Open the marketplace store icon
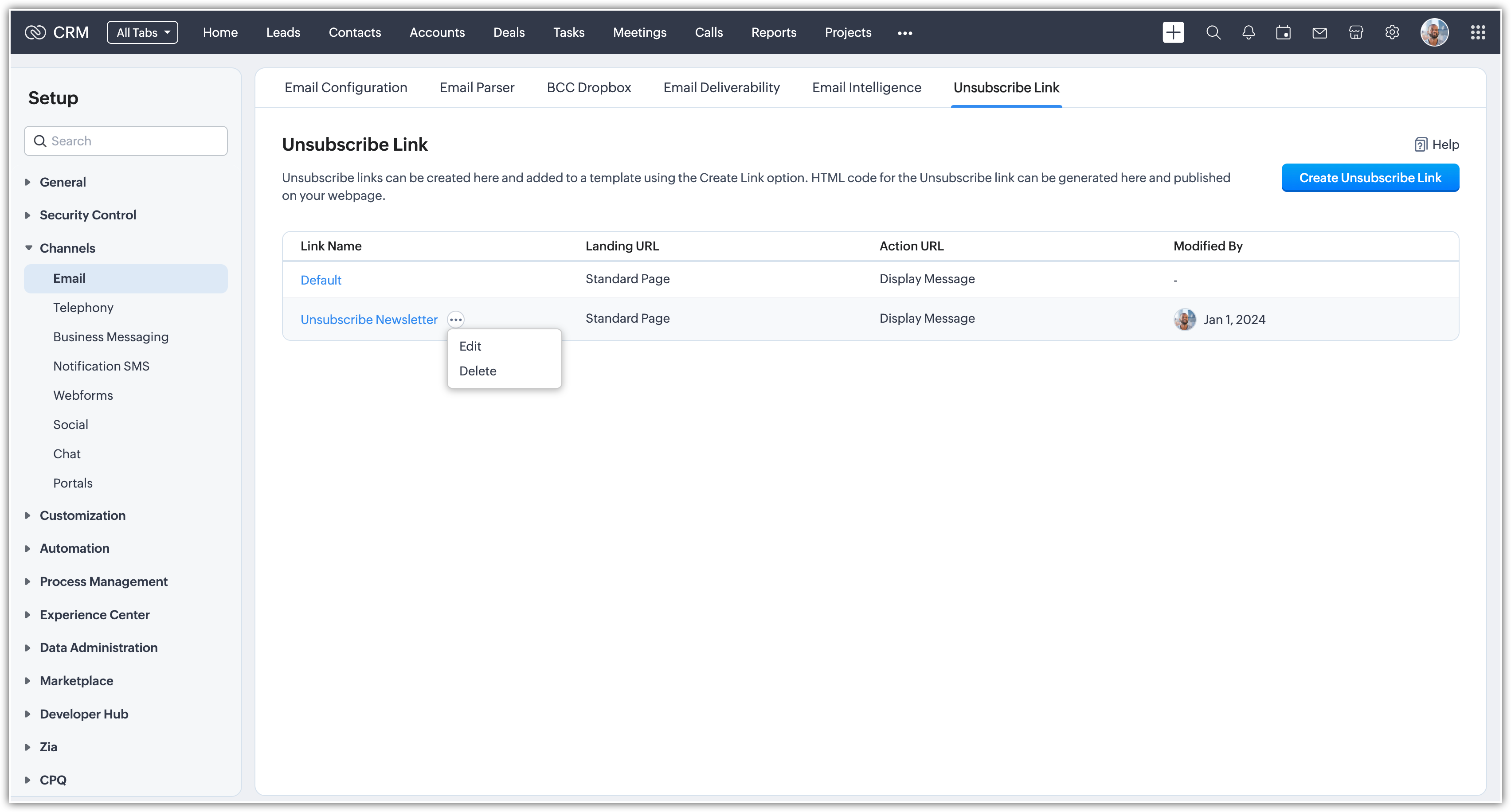The image size is (1511, 812). [x=1356, y=32]
